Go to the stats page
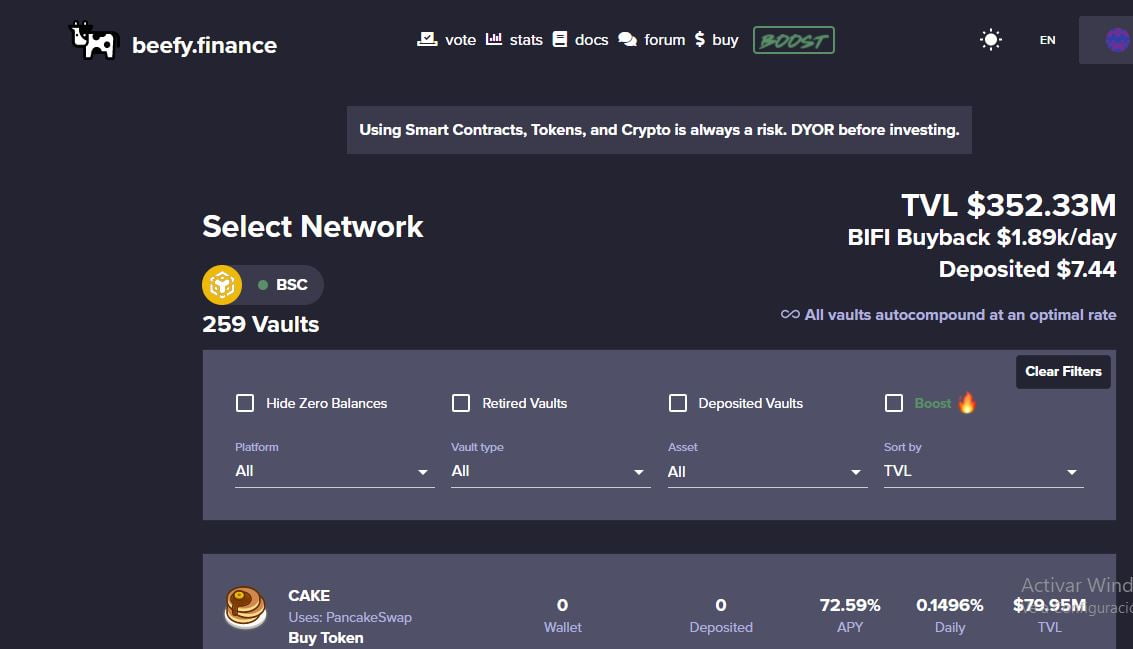Image resolution: width=1133 pixels, height=649 pixels. coord(514,40)
